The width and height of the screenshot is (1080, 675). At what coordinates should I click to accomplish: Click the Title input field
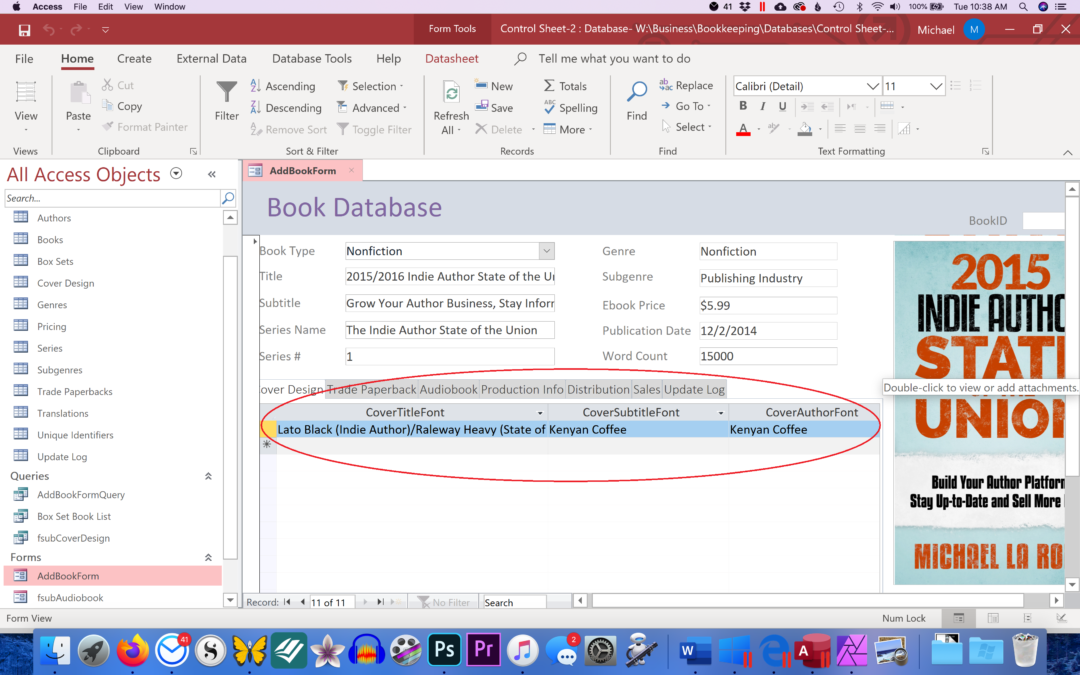tap(450, 276)
